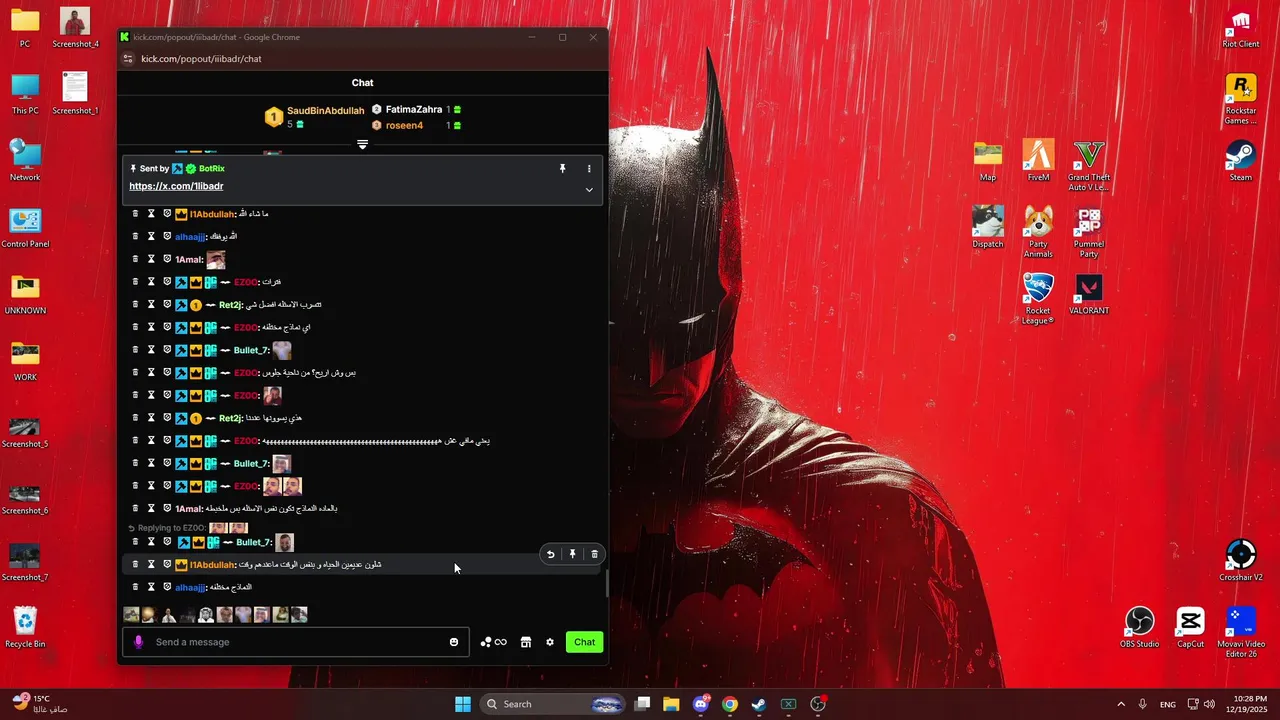Open chat settings gear
The width and height of the screenshot is (1280, 720).
(x=549, y=642)
